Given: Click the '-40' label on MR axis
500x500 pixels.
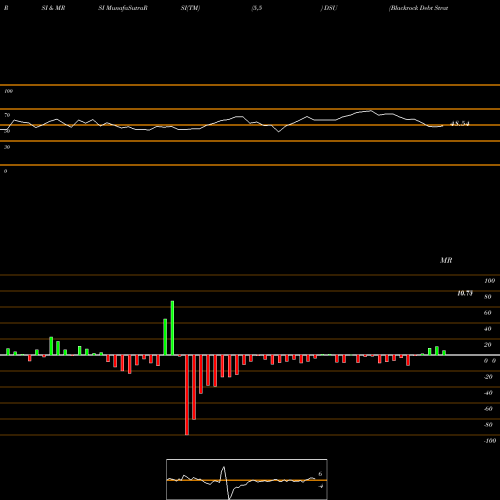Looking at the screenshot, I should 488,393.
